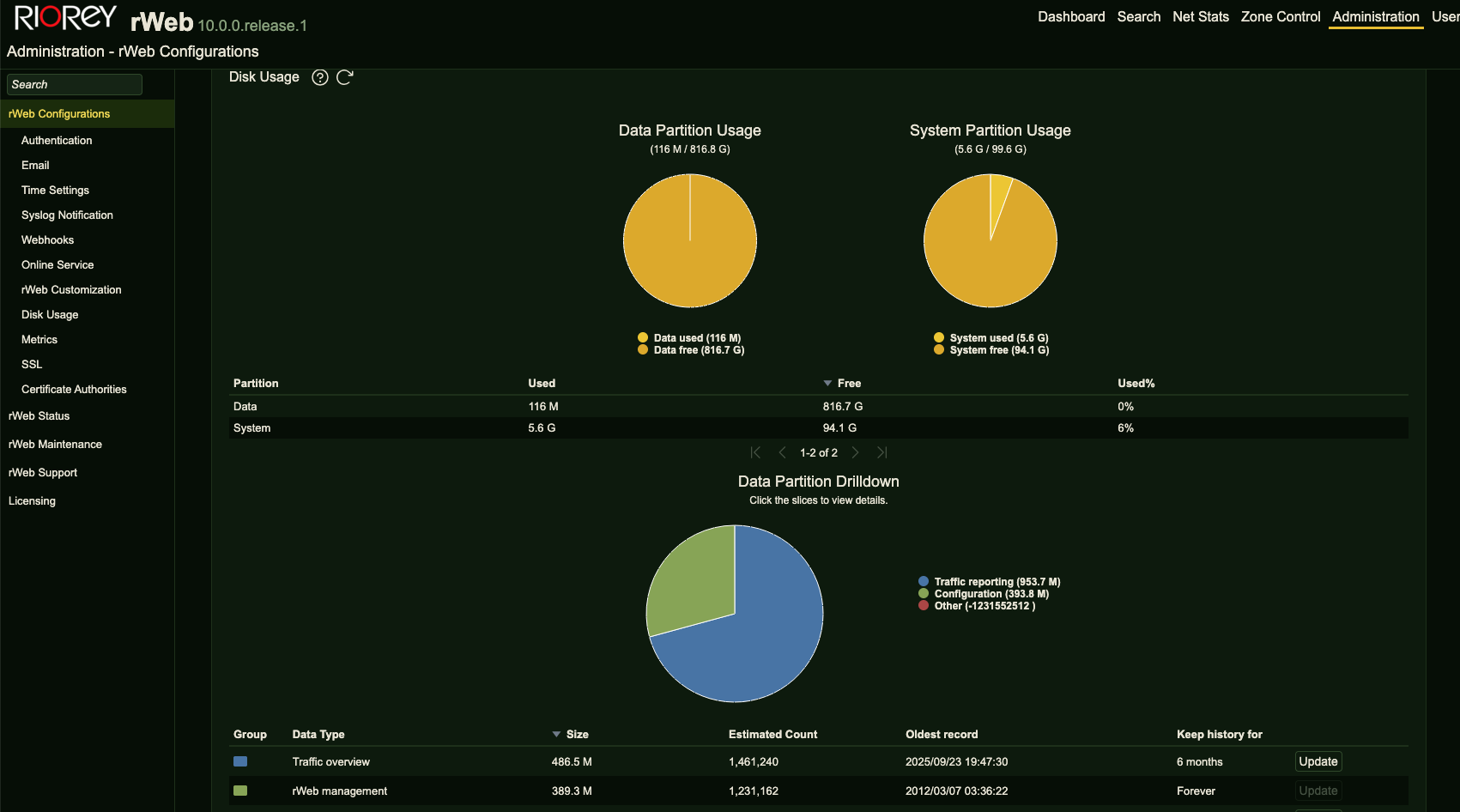Image resolution: width=1460 pixels, height=812 pixels.
Task: Refresh the Disk Usage data
Action: click(345, 77)
